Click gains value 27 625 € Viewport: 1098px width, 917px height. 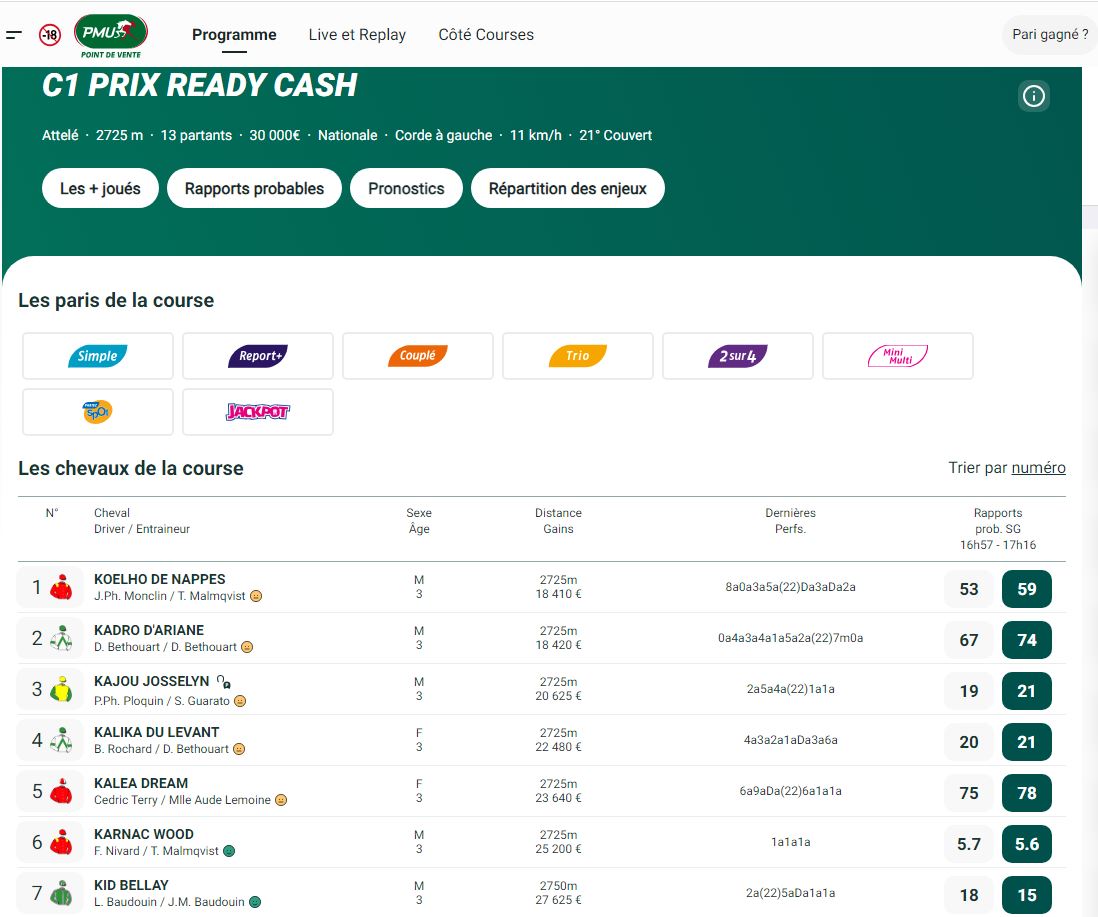pyautogui.click(x=558, y=900)
